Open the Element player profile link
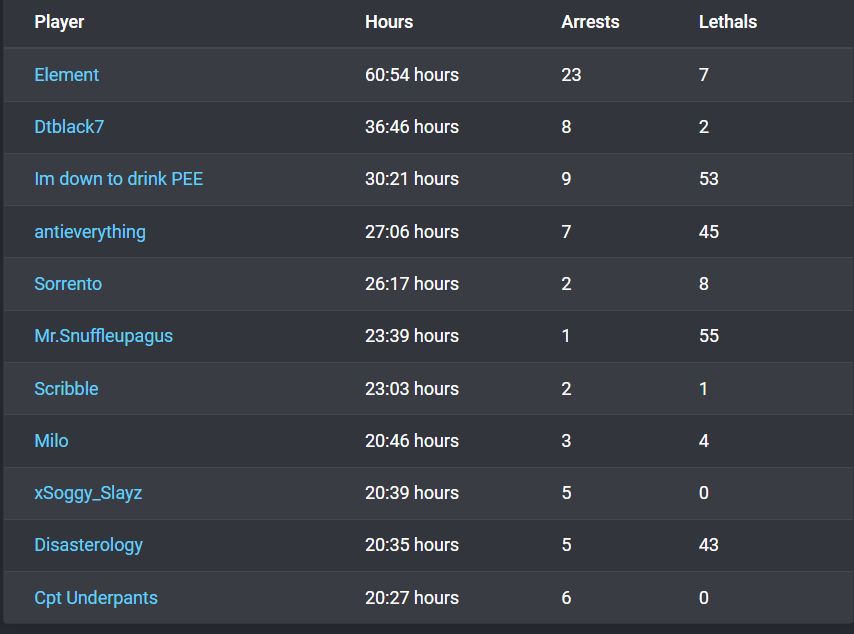The height and width of the screenshot is (634, 854). (x=66, y=75)
